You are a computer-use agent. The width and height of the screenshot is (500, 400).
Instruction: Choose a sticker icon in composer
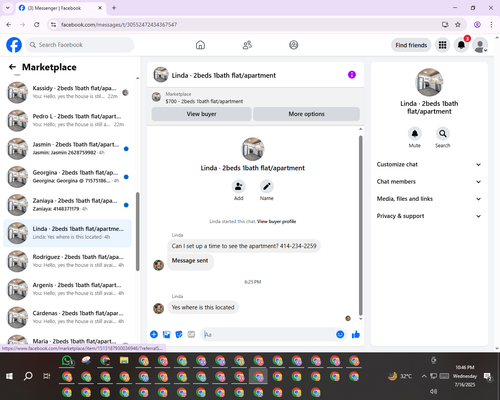click(x=179, y=334)
